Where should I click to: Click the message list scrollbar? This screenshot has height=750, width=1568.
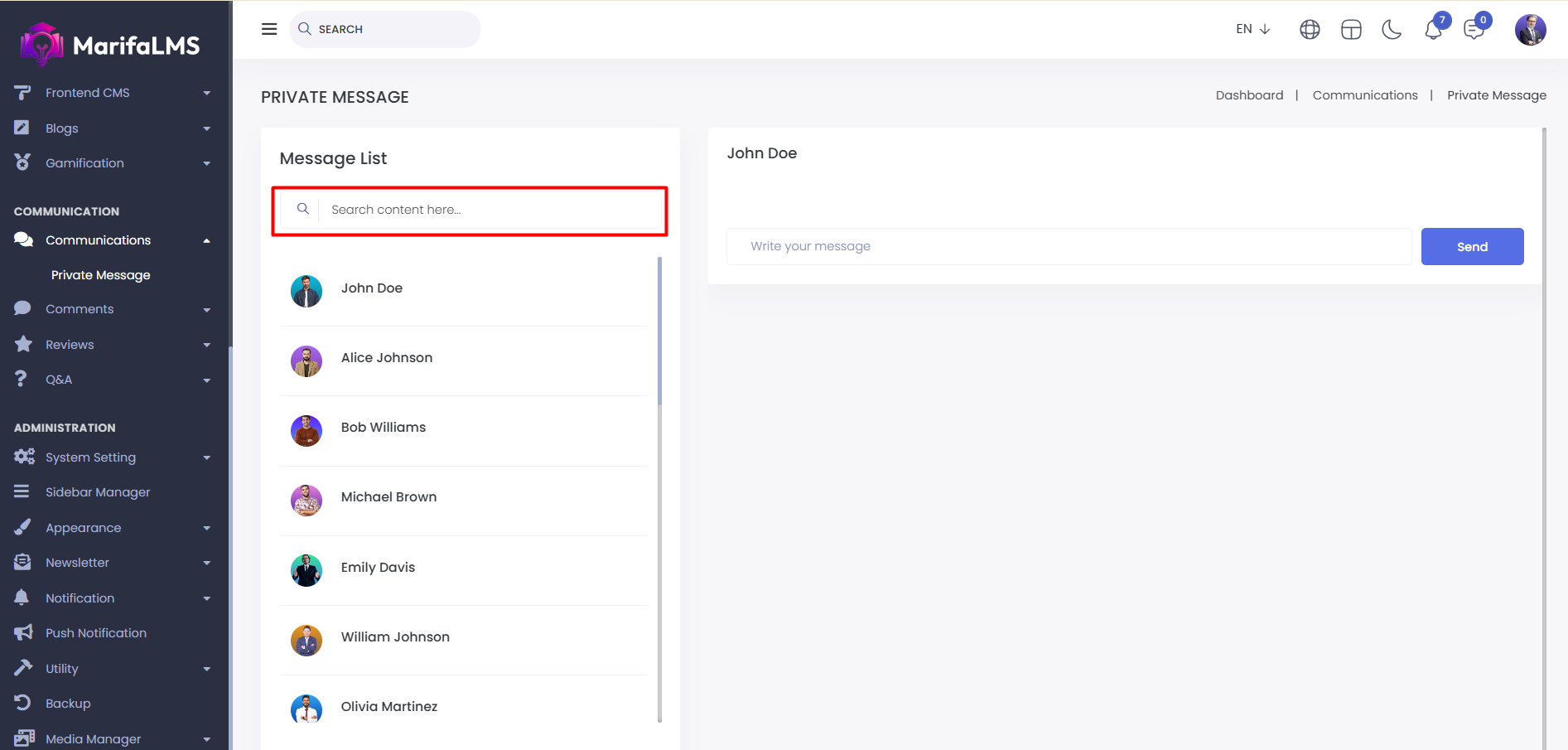(659, 331)
